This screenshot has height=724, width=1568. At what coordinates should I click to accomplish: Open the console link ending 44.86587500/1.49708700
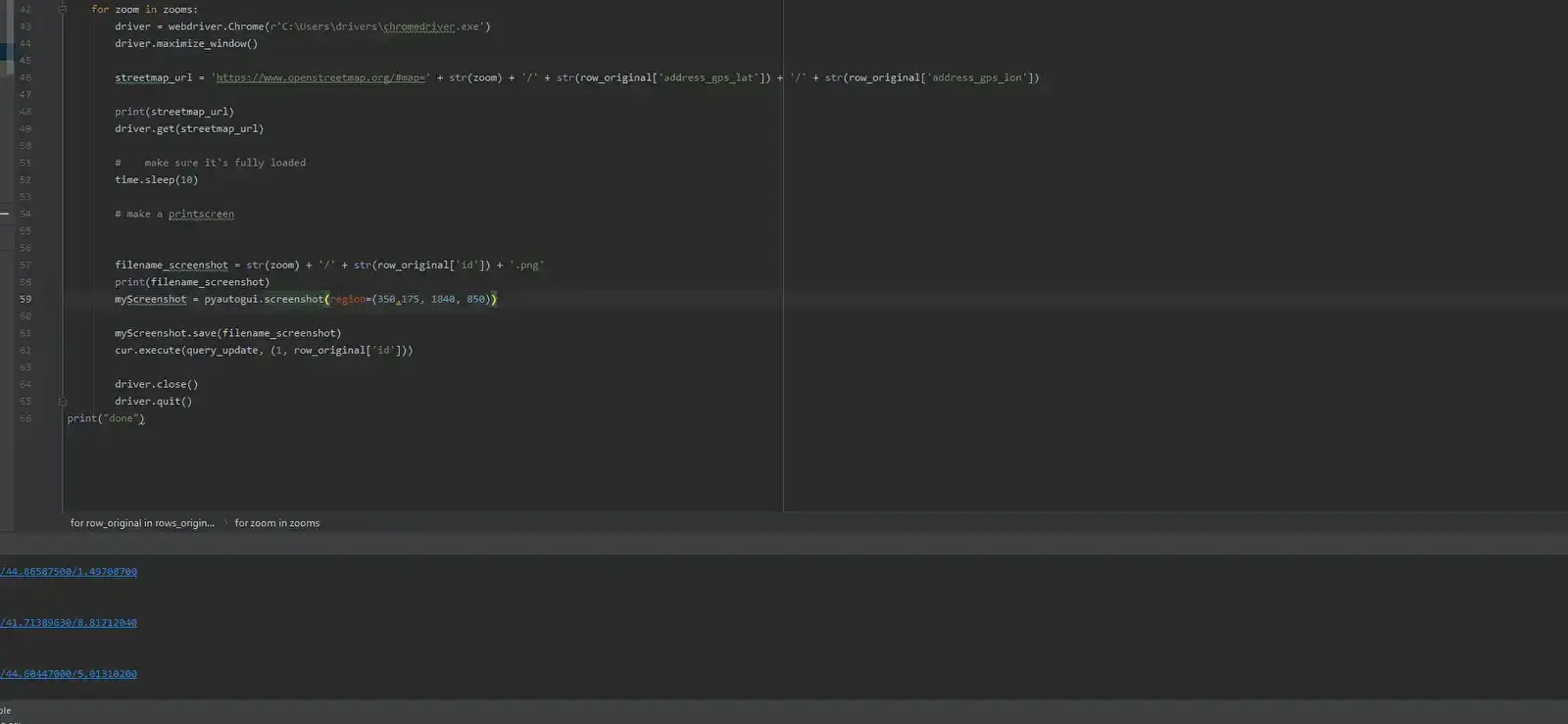click(x=69, y=572)
